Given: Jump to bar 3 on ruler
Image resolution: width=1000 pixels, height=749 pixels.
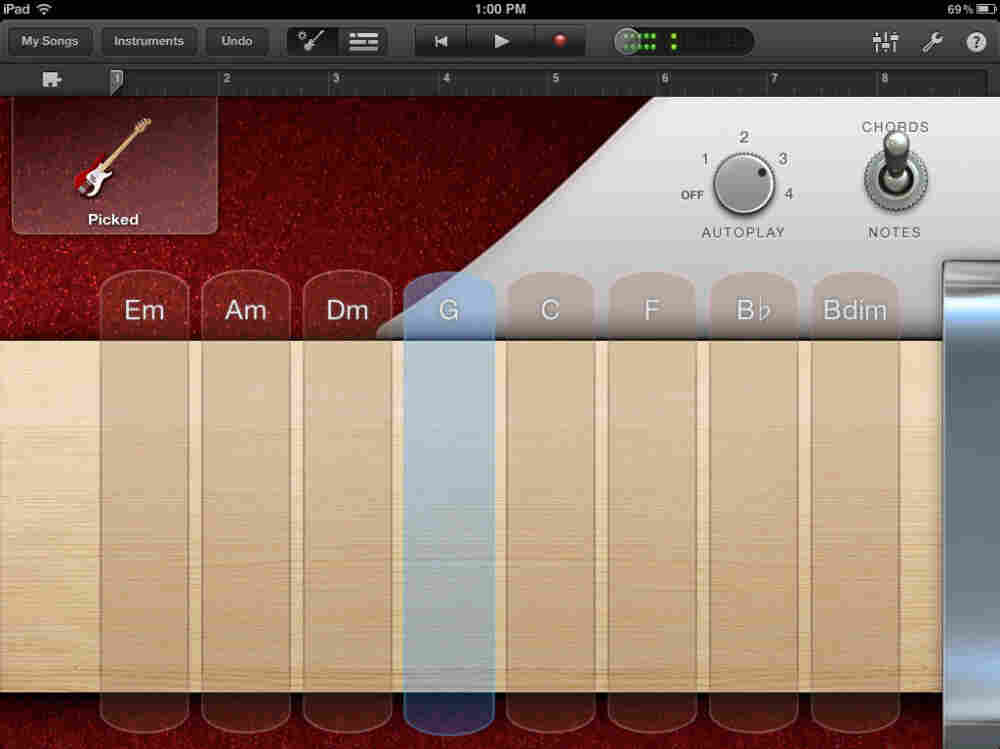Looking at the screenshot, I should pos(336,78).
